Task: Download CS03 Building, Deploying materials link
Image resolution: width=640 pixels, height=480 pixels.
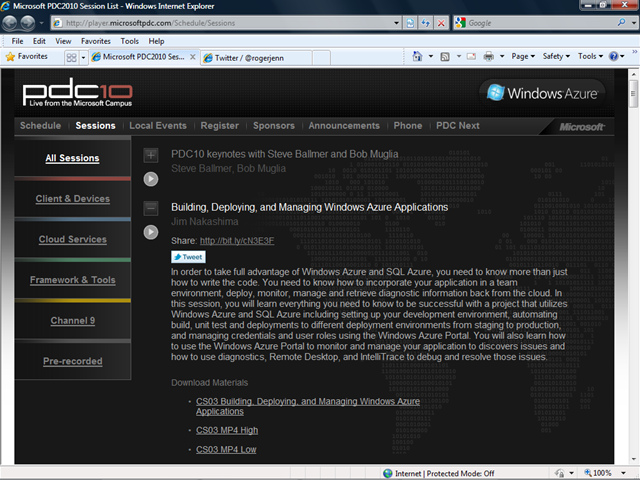Action: coord(308,407)
